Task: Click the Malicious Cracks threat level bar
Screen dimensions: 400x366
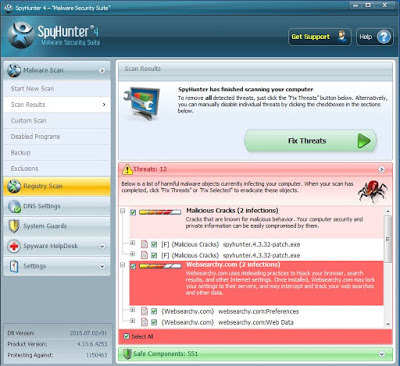Action: tap(160, 212)
